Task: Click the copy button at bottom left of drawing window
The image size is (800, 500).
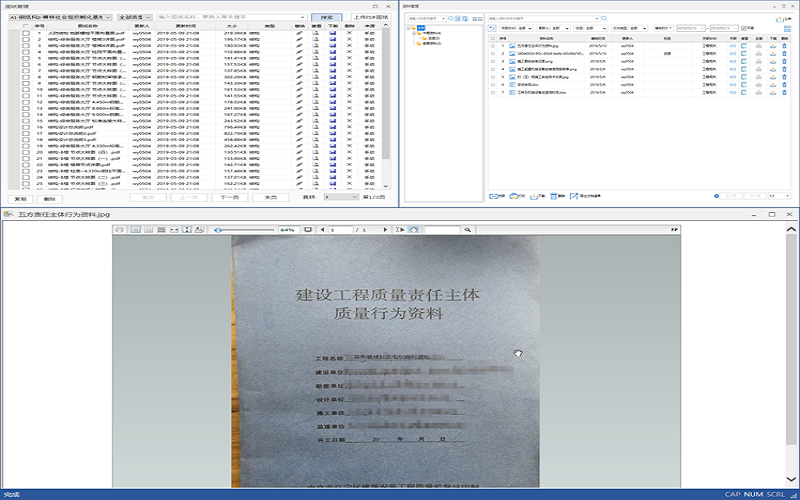Action: pyautogui.click(x=20, y=199)
